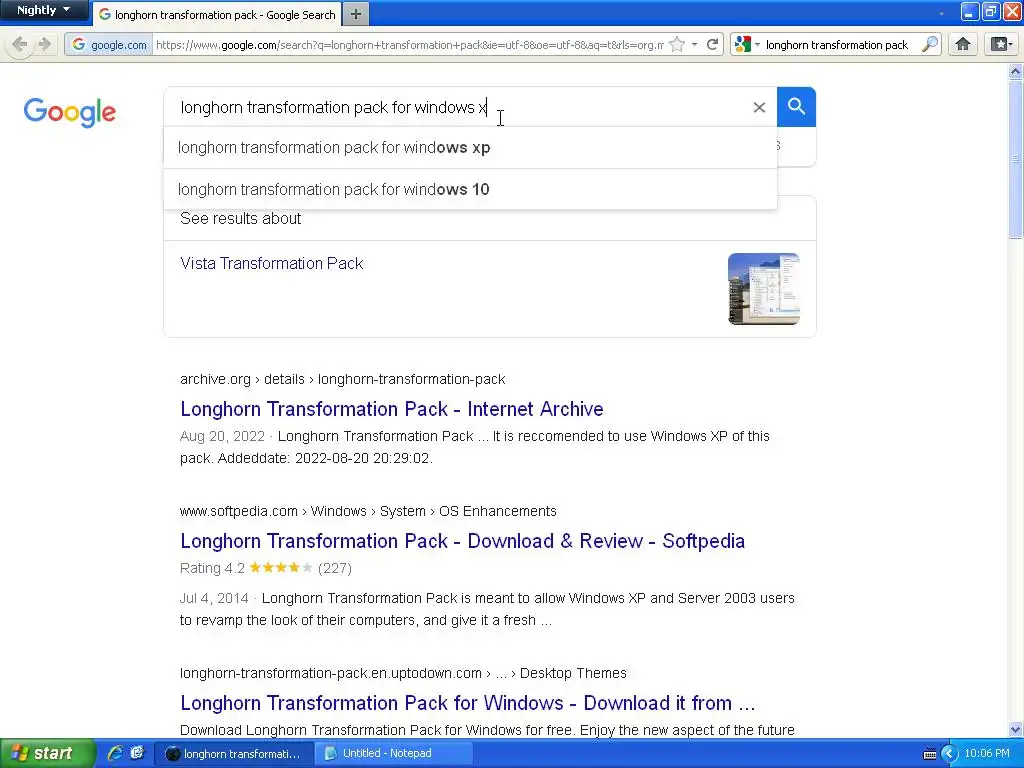Click the google.com site identity button
The width and height of the screenshot is (1024, 768).
[x=109, y=44]
